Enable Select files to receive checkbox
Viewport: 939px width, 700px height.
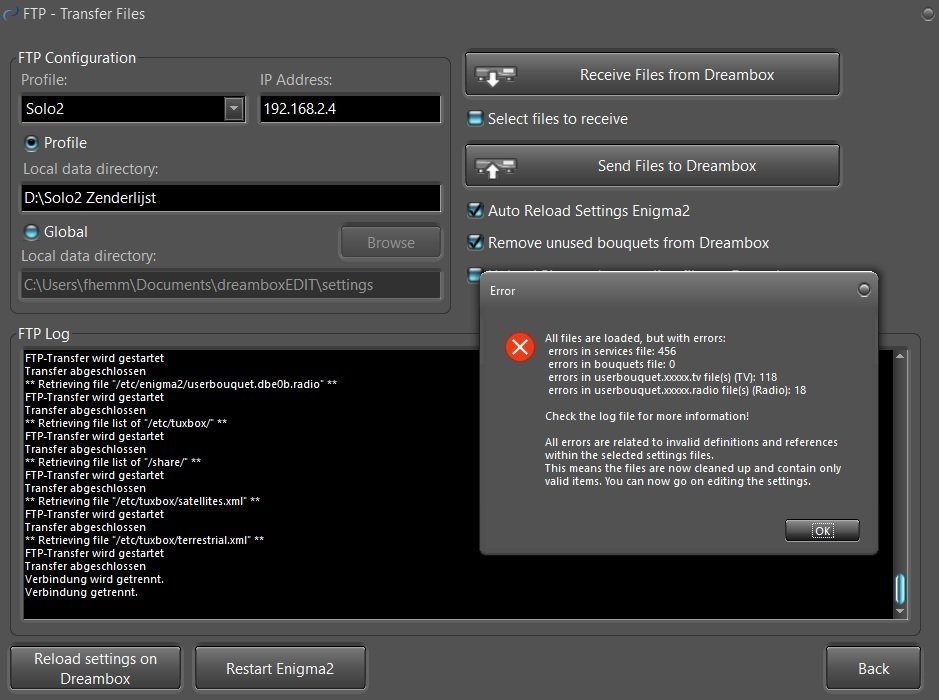pos(475,119)
